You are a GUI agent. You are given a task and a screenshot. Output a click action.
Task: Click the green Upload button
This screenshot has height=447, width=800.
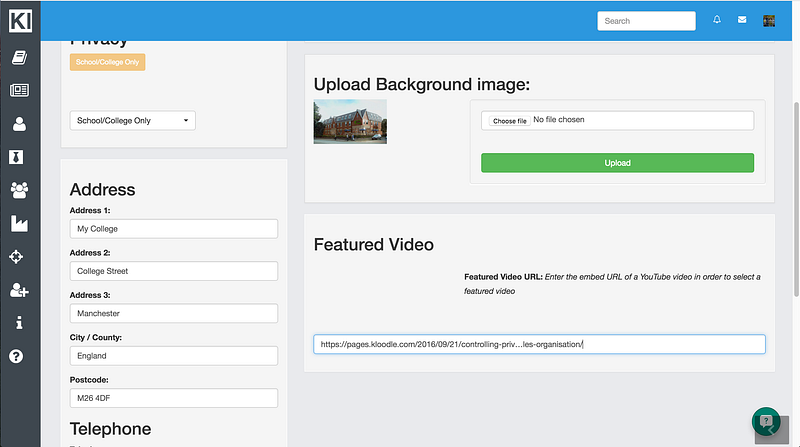coord(617,163)
